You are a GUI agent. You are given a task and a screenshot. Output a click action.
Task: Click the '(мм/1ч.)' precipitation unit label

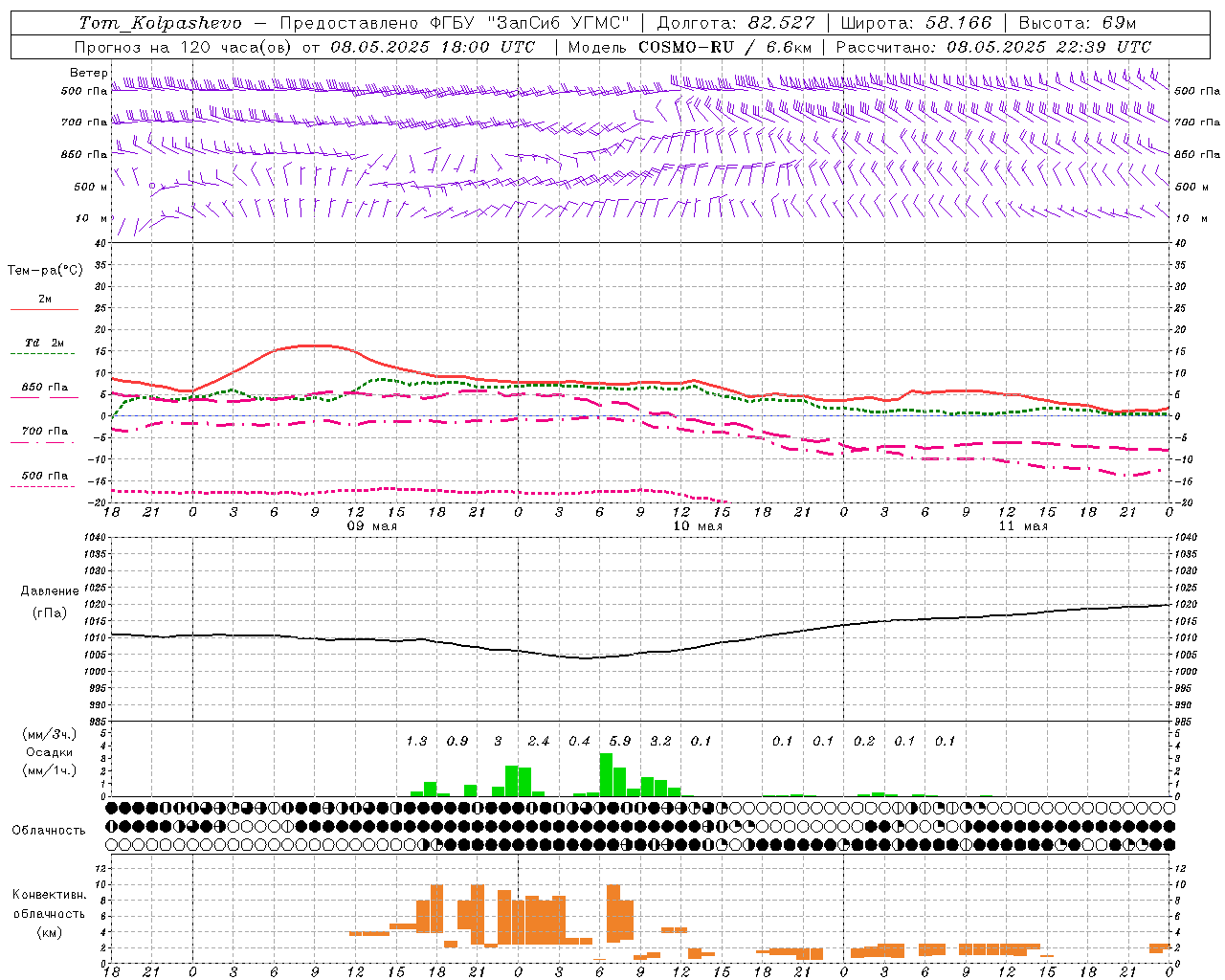point(50,770)
